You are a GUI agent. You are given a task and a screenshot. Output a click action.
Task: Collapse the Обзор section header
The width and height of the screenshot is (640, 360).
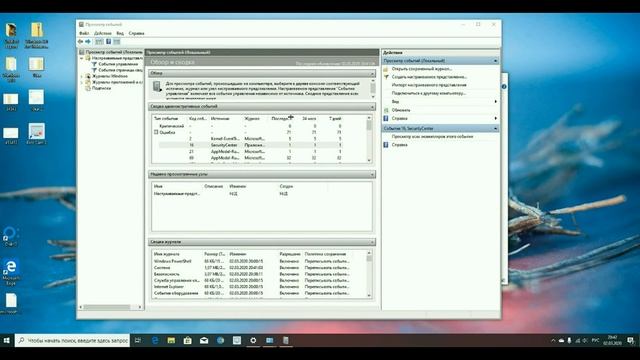tap(372, 73)
